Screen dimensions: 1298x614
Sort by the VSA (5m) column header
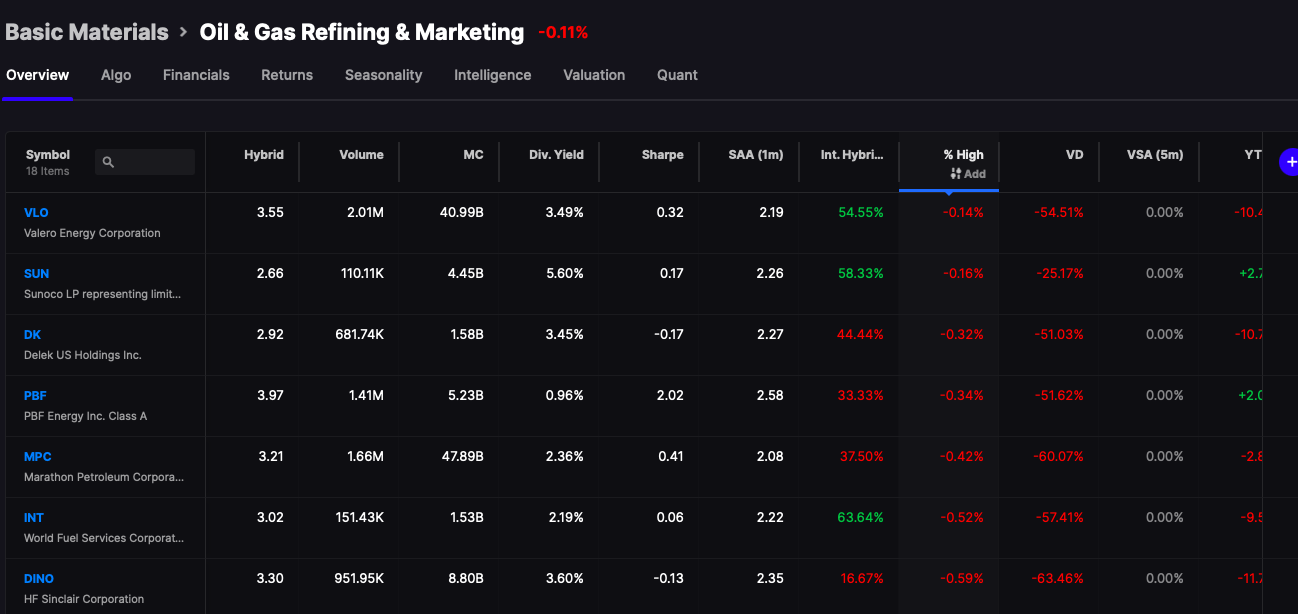click(x=1155, y=155)
